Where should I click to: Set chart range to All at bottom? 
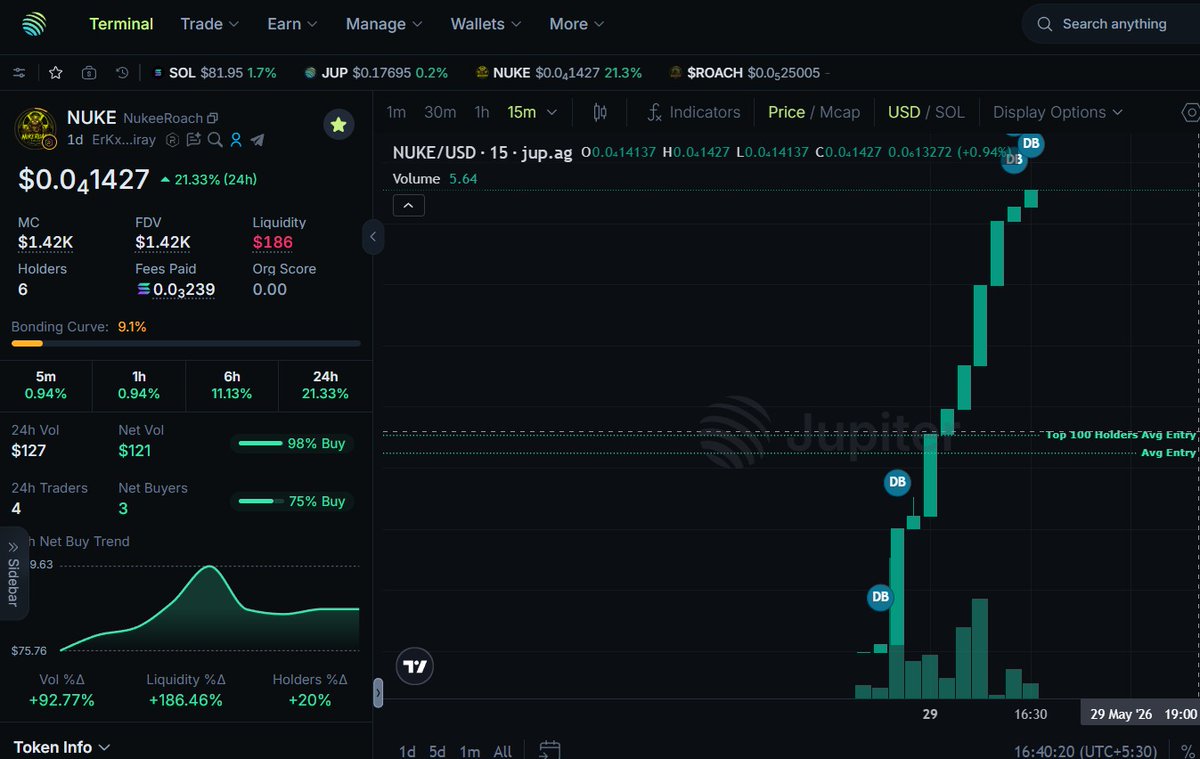click(503, 751)
